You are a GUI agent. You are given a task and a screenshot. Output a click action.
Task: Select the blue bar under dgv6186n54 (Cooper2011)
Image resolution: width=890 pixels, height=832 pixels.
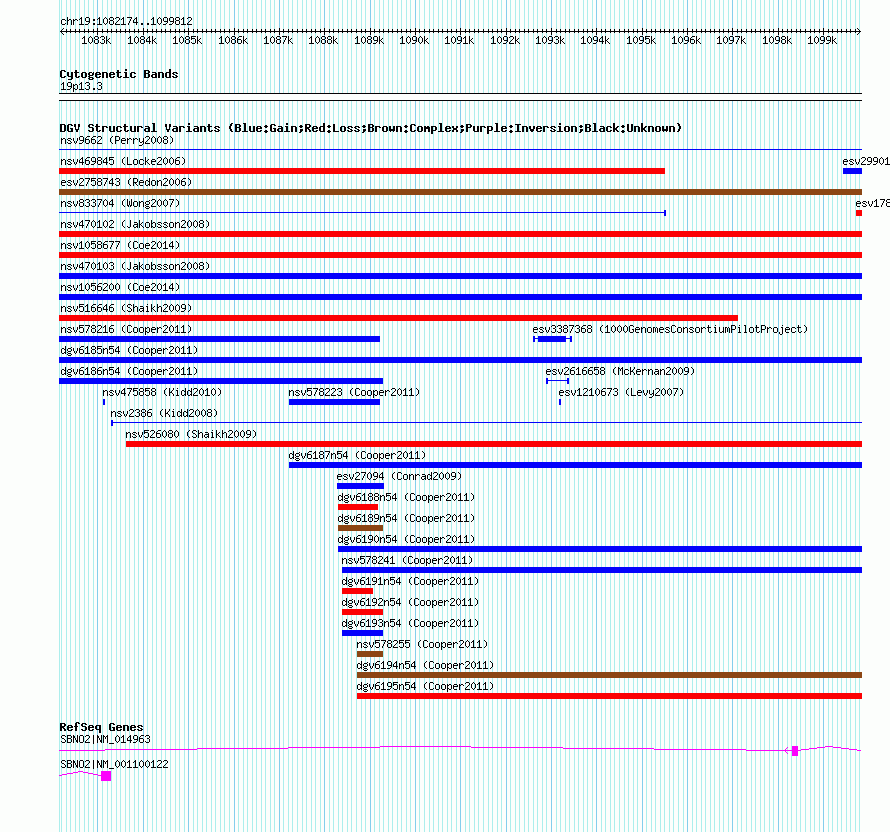(x=221, y=381)
